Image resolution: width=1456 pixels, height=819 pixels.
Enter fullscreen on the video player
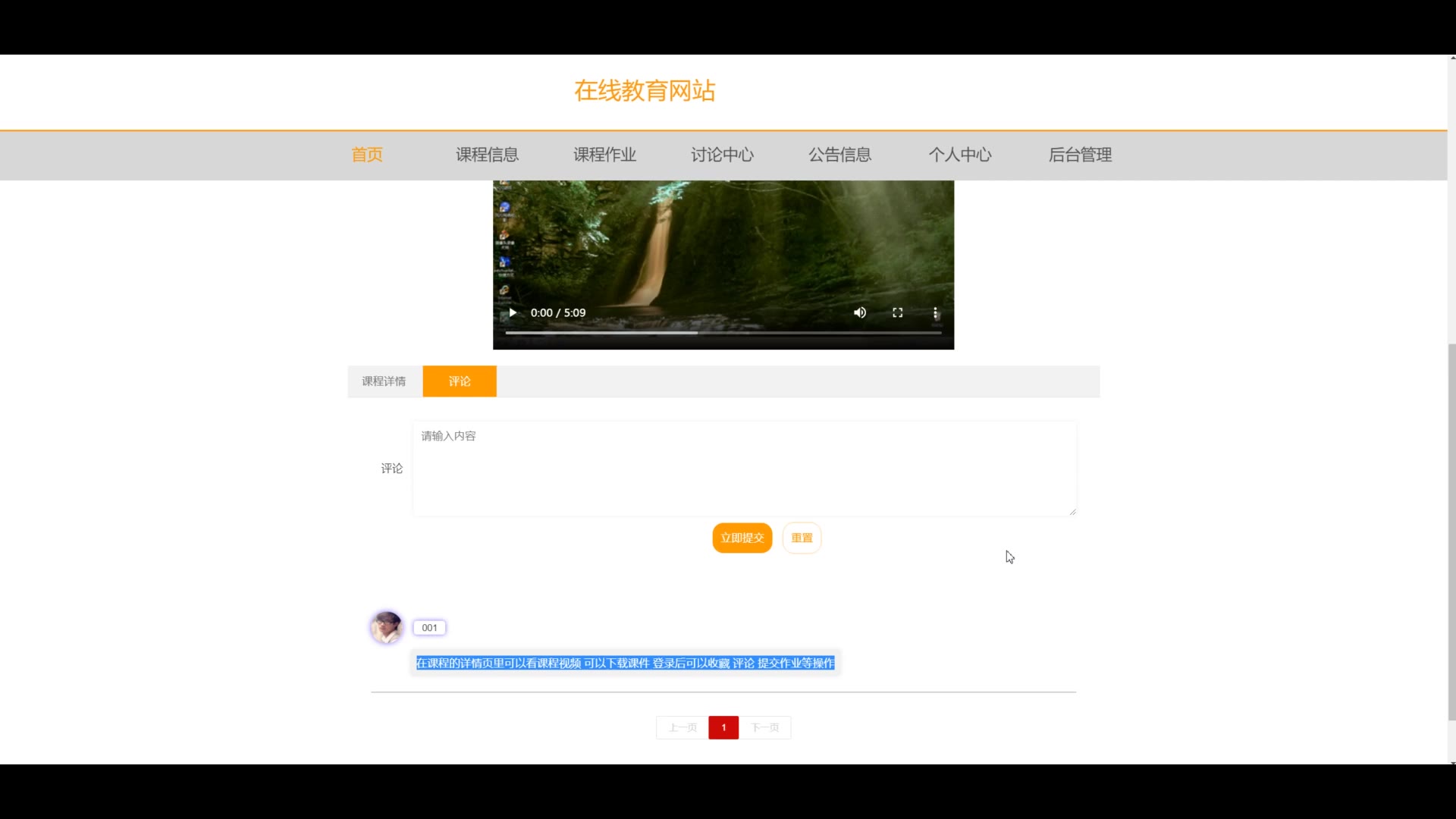[898, 312]
